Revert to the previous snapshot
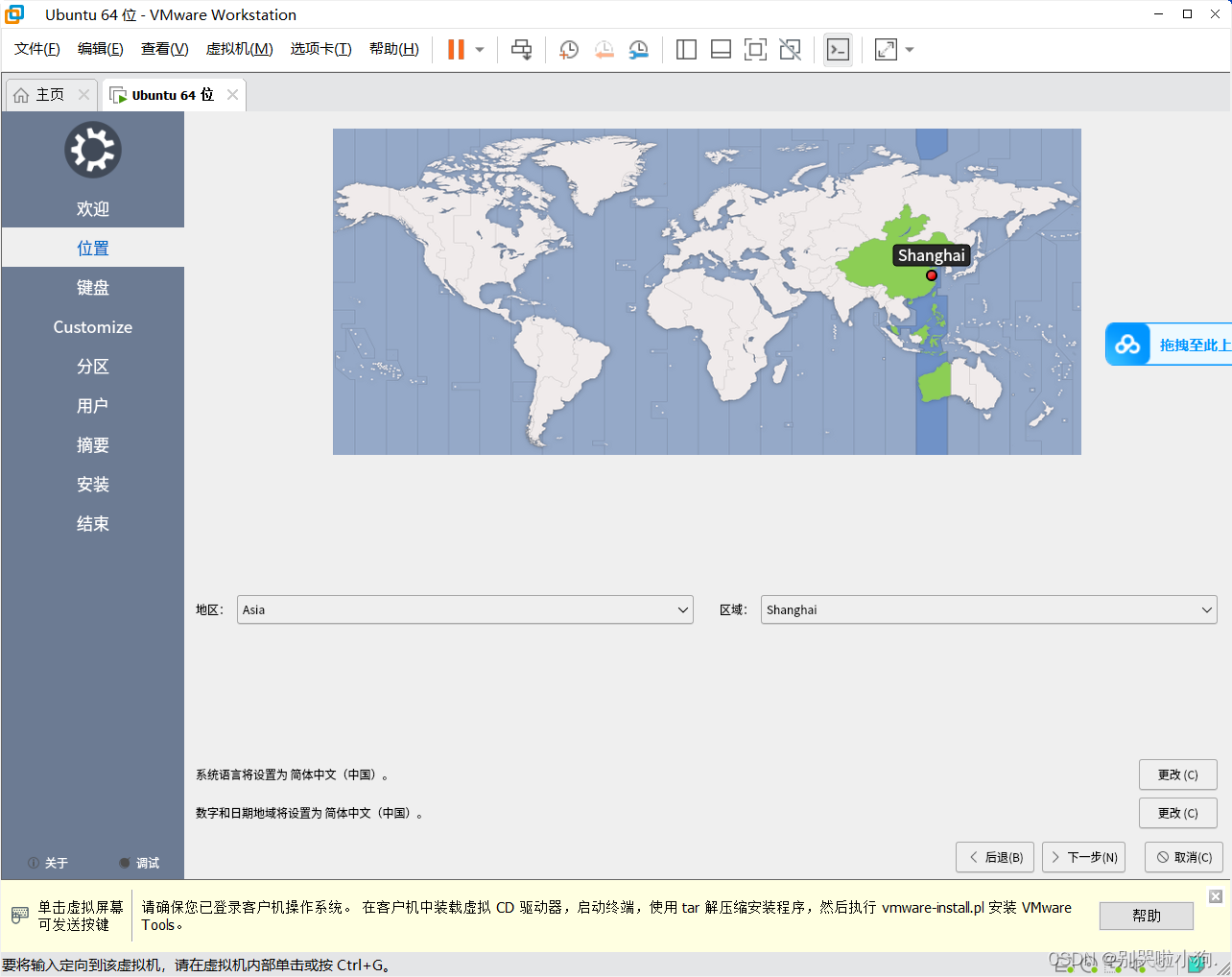 coord(604,49)
